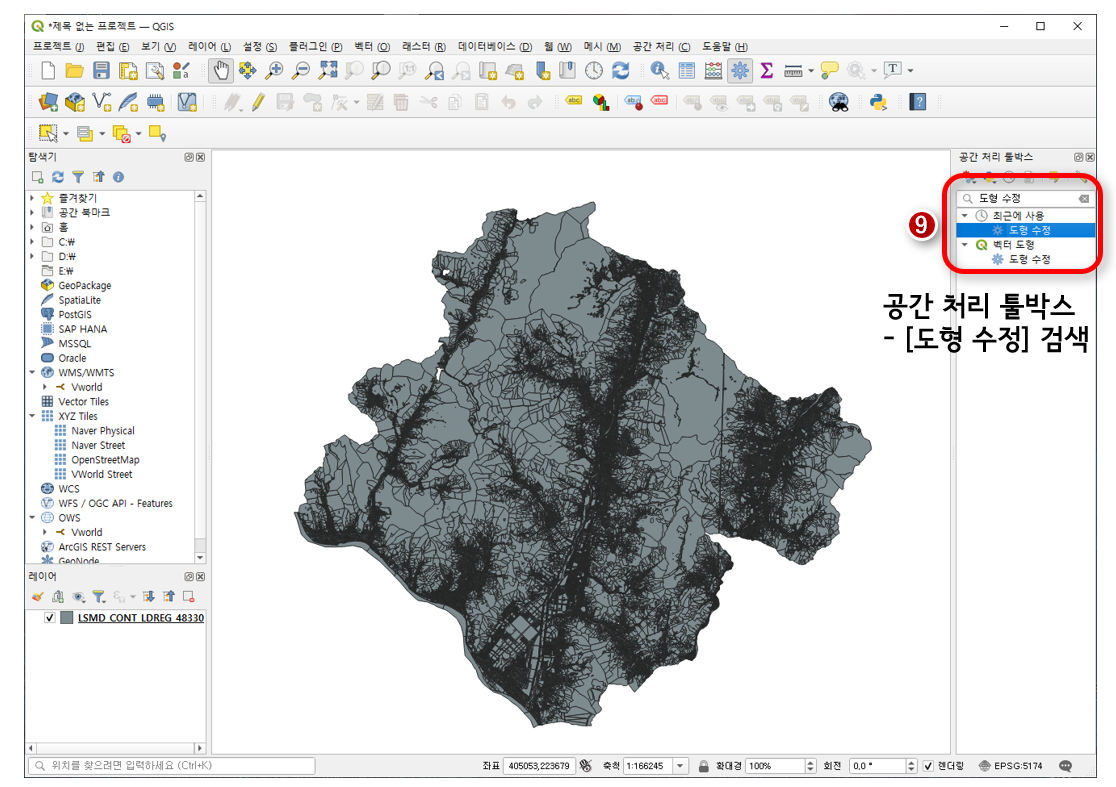Select the PostGIS browser item

coord(75,315)
